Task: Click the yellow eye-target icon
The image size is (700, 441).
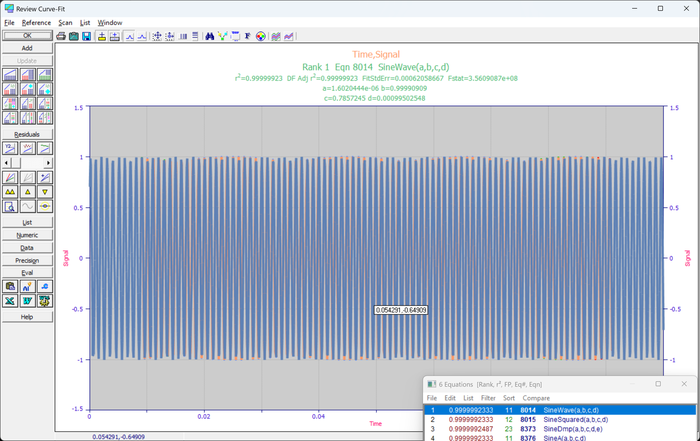Action: click(x=45, y=206)
